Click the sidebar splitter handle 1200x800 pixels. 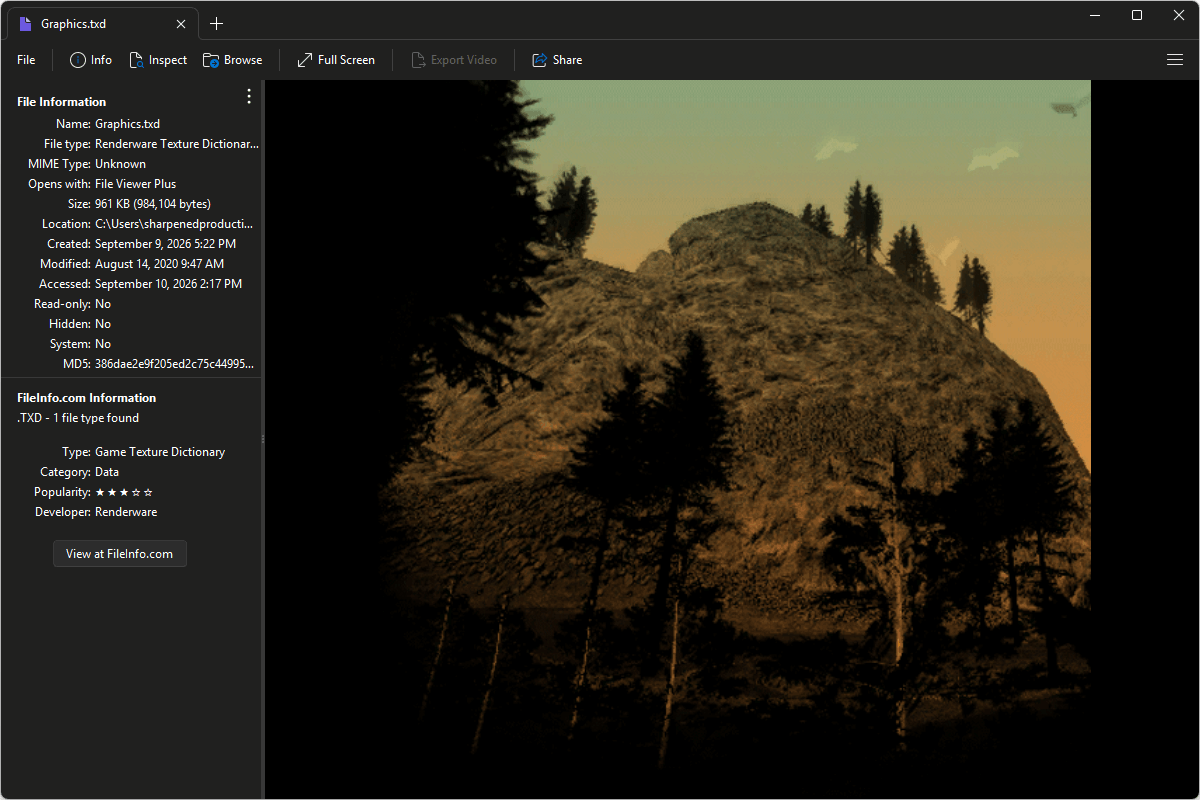pyautogui.click(x=263, y=440)
